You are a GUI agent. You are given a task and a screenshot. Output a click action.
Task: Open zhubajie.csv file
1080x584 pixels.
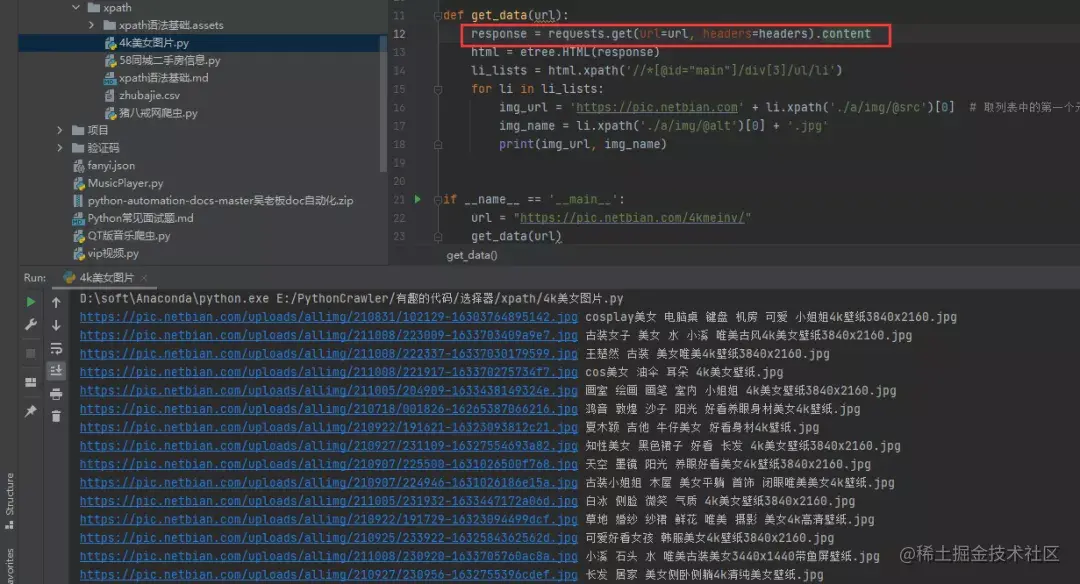click(149, 95)
